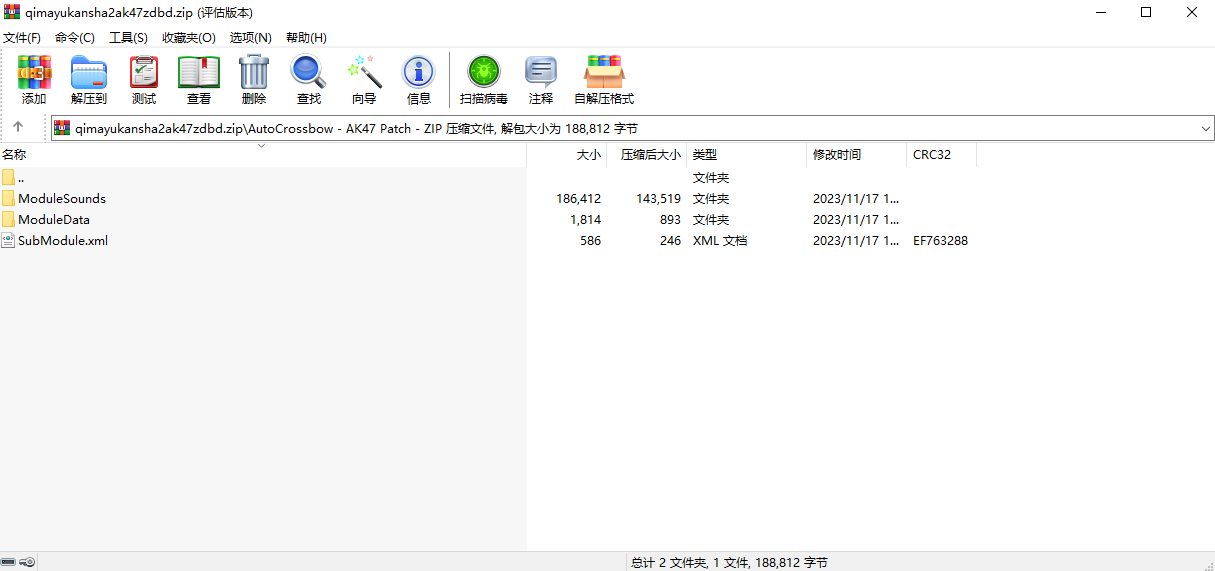Click the ModuleData folder icon
Viewport: 1215px width, 571px height.
tap(9, 219)
